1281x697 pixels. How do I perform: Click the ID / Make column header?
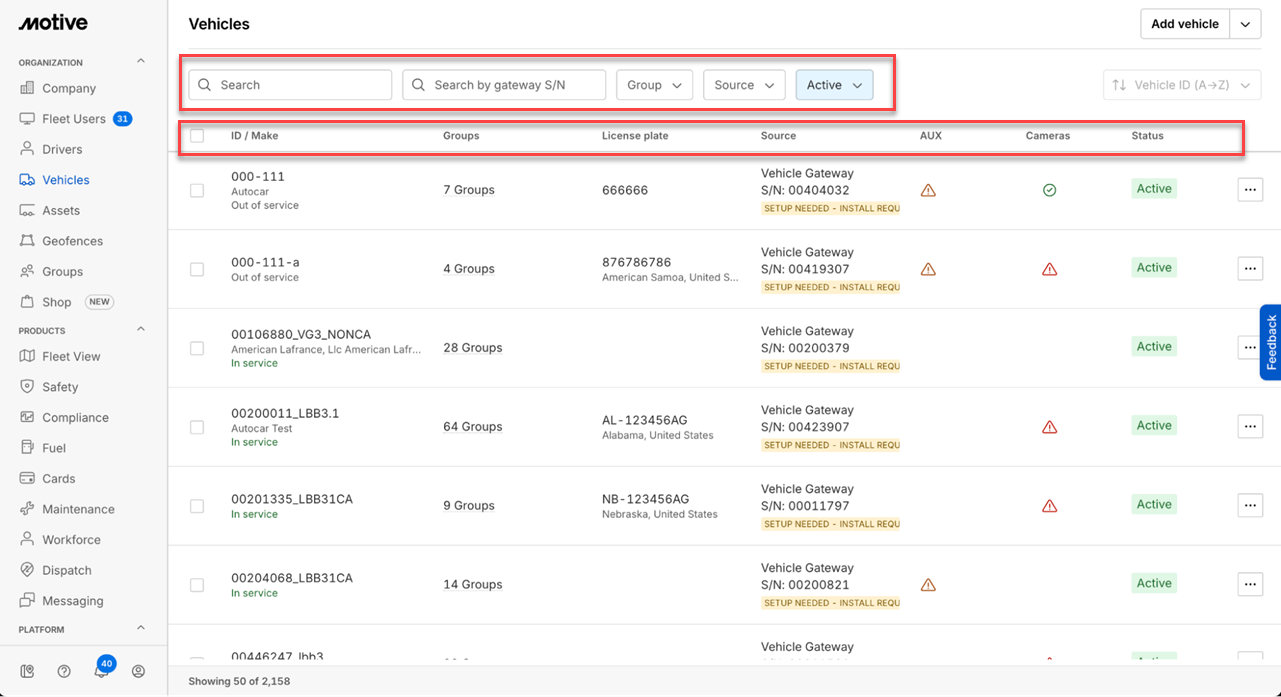255,136
